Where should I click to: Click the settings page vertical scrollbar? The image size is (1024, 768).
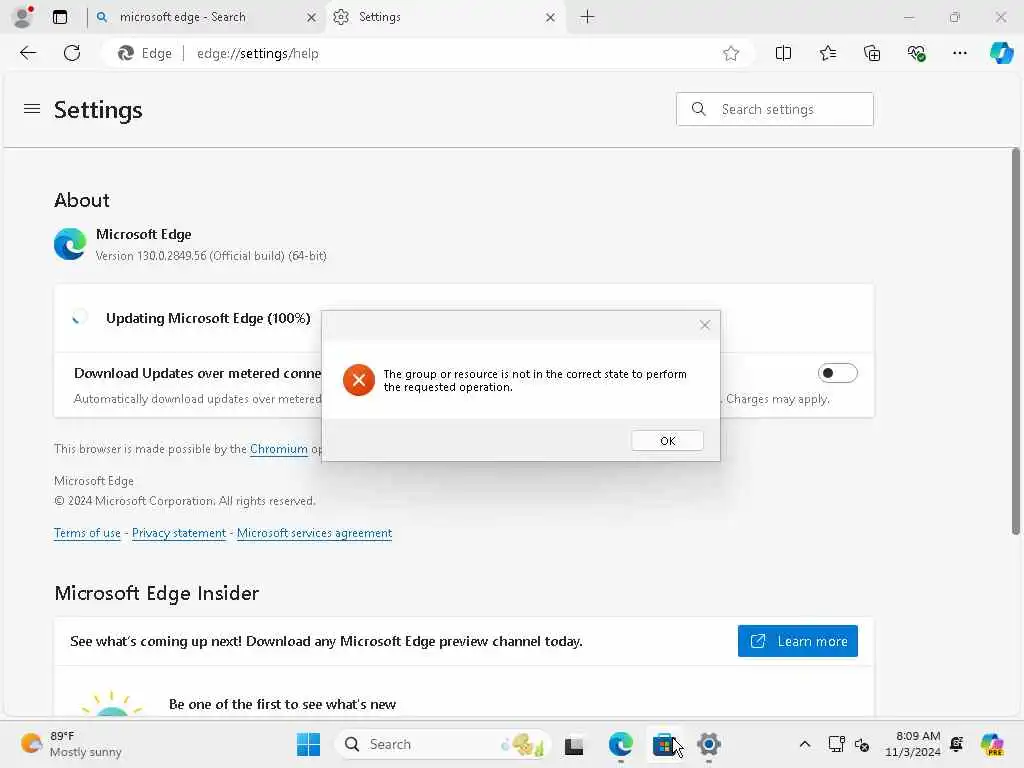[x=1016, y=342]
